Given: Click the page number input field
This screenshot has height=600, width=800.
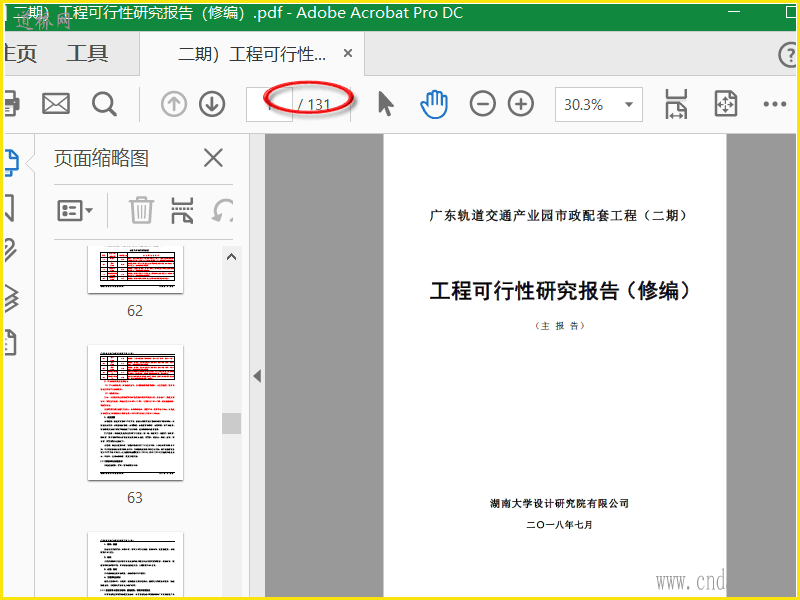Looking at the screenshot, I should (269, 104).
